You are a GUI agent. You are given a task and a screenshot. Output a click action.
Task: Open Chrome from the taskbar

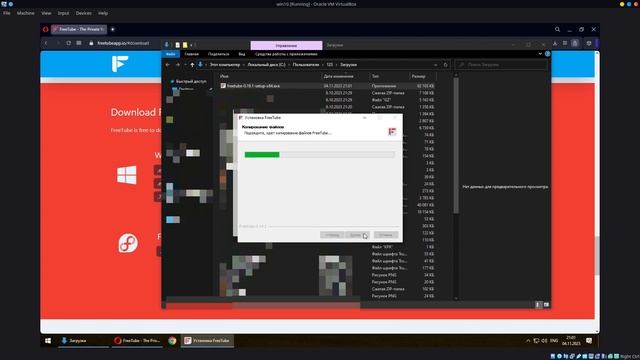pos(172,341)
